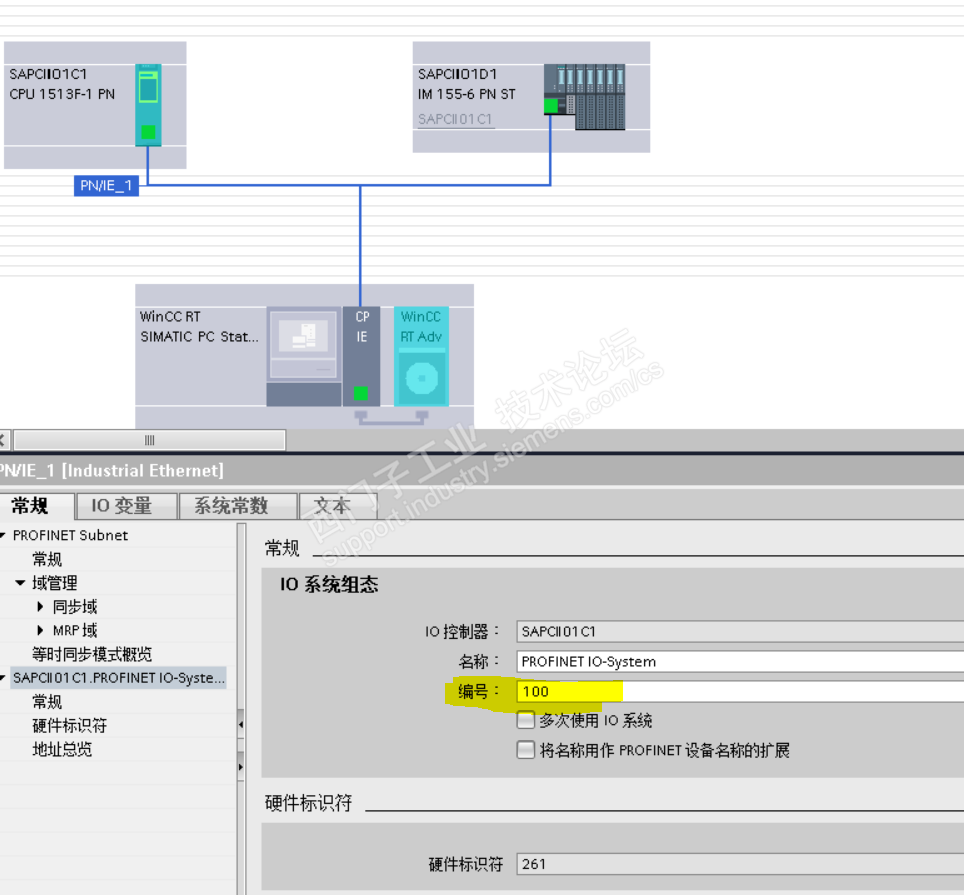Click the 编号 field showing 100
Screen dimensions: 964x895
(740, 692)
